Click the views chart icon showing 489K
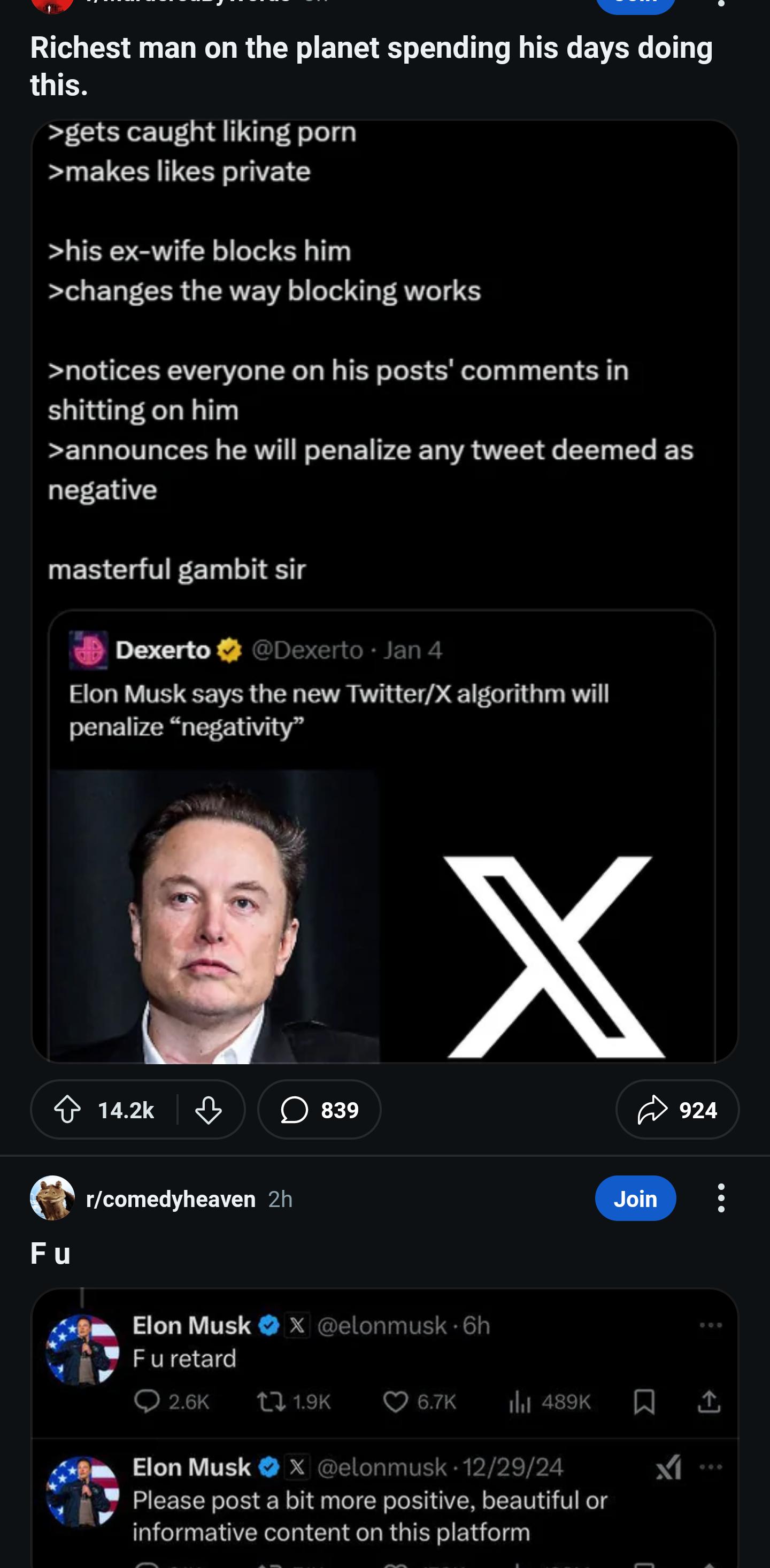 520,1402
